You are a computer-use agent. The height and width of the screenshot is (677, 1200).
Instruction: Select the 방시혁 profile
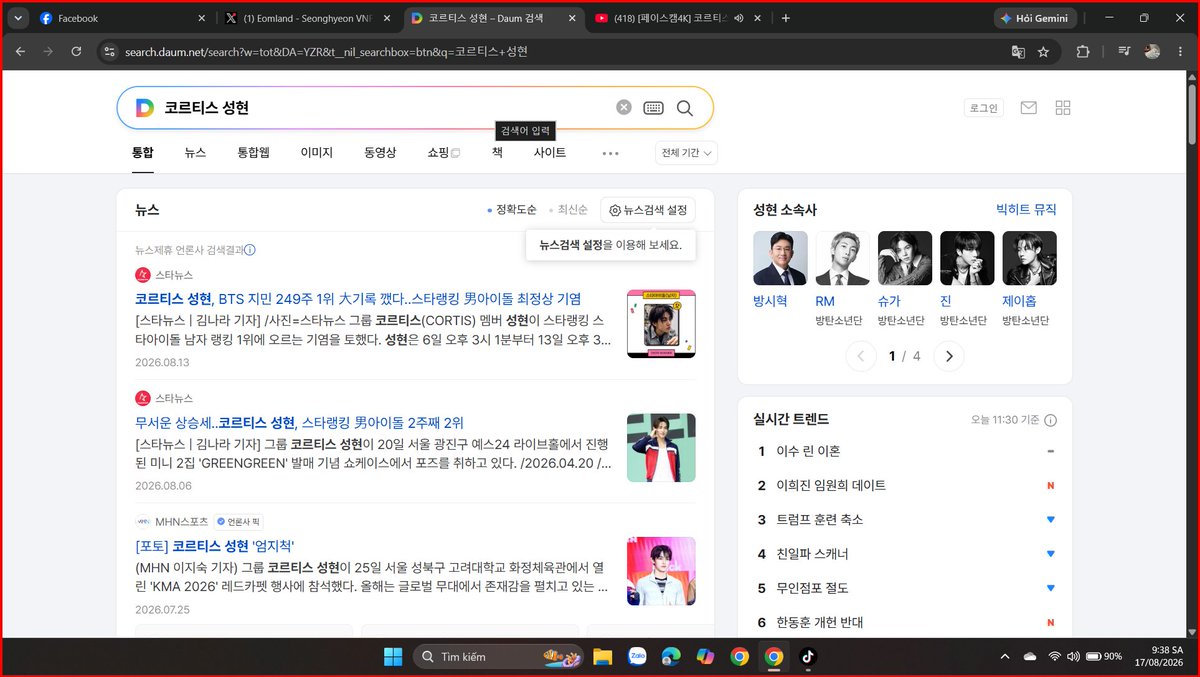780,270
